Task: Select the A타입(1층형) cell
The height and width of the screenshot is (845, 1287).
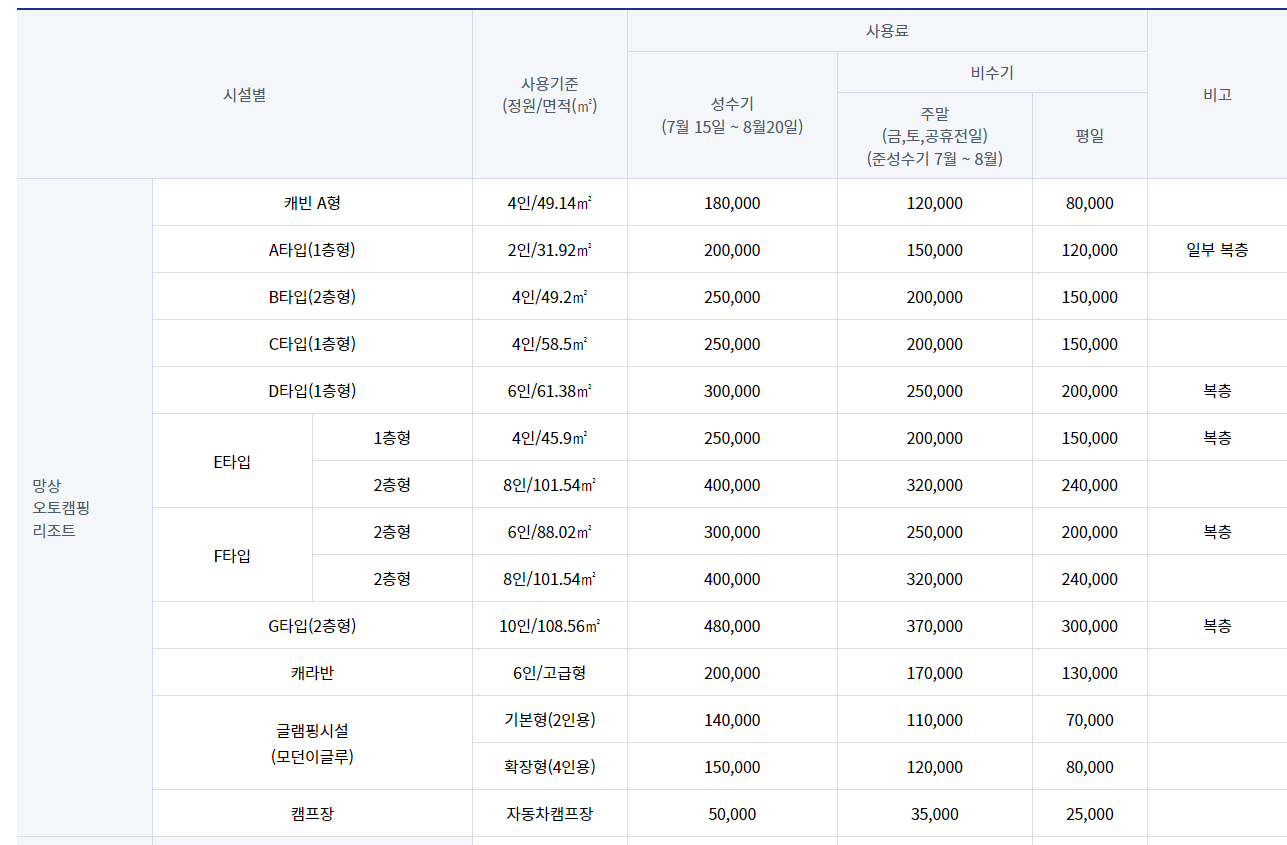Action: tap(310, 249)
